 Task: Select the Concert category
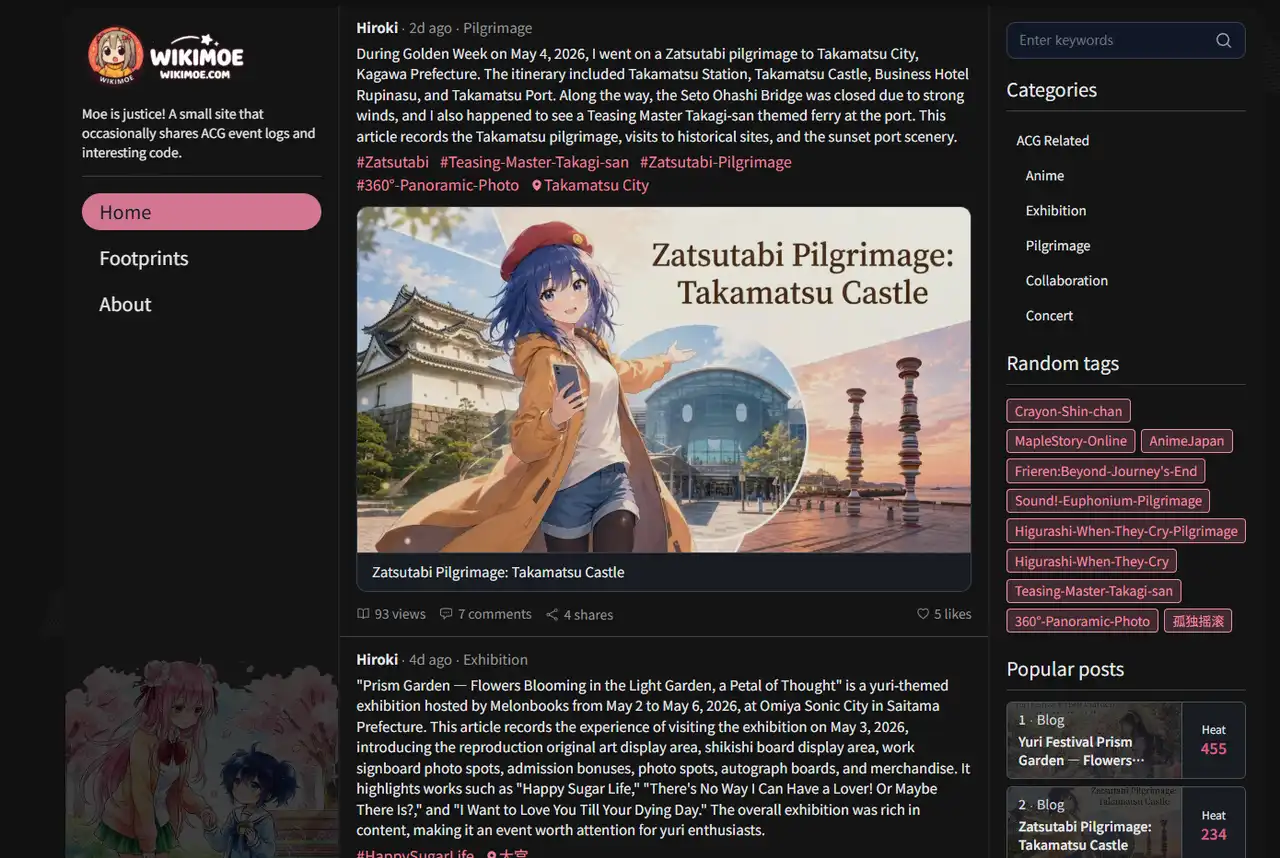(1049, 315)
